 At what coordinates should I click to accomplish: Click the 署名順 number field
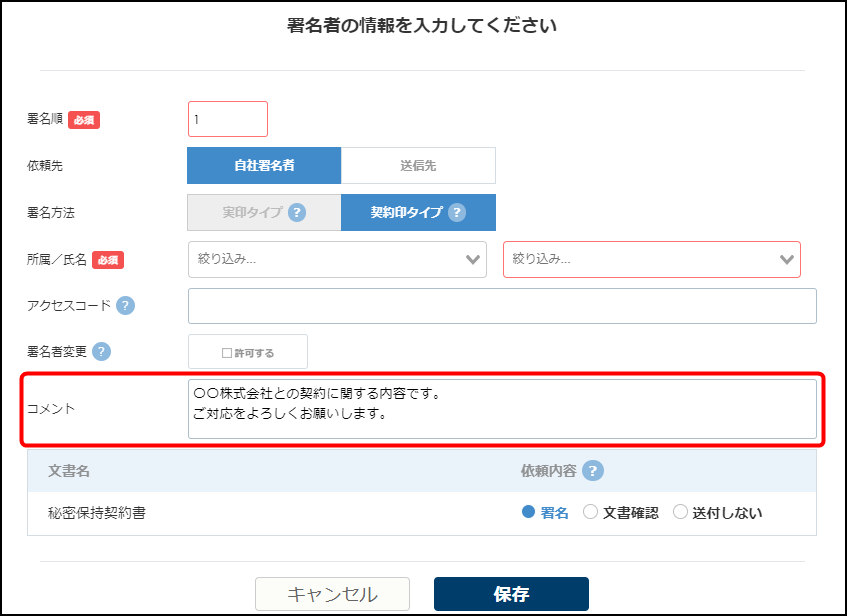click(228, 119)
